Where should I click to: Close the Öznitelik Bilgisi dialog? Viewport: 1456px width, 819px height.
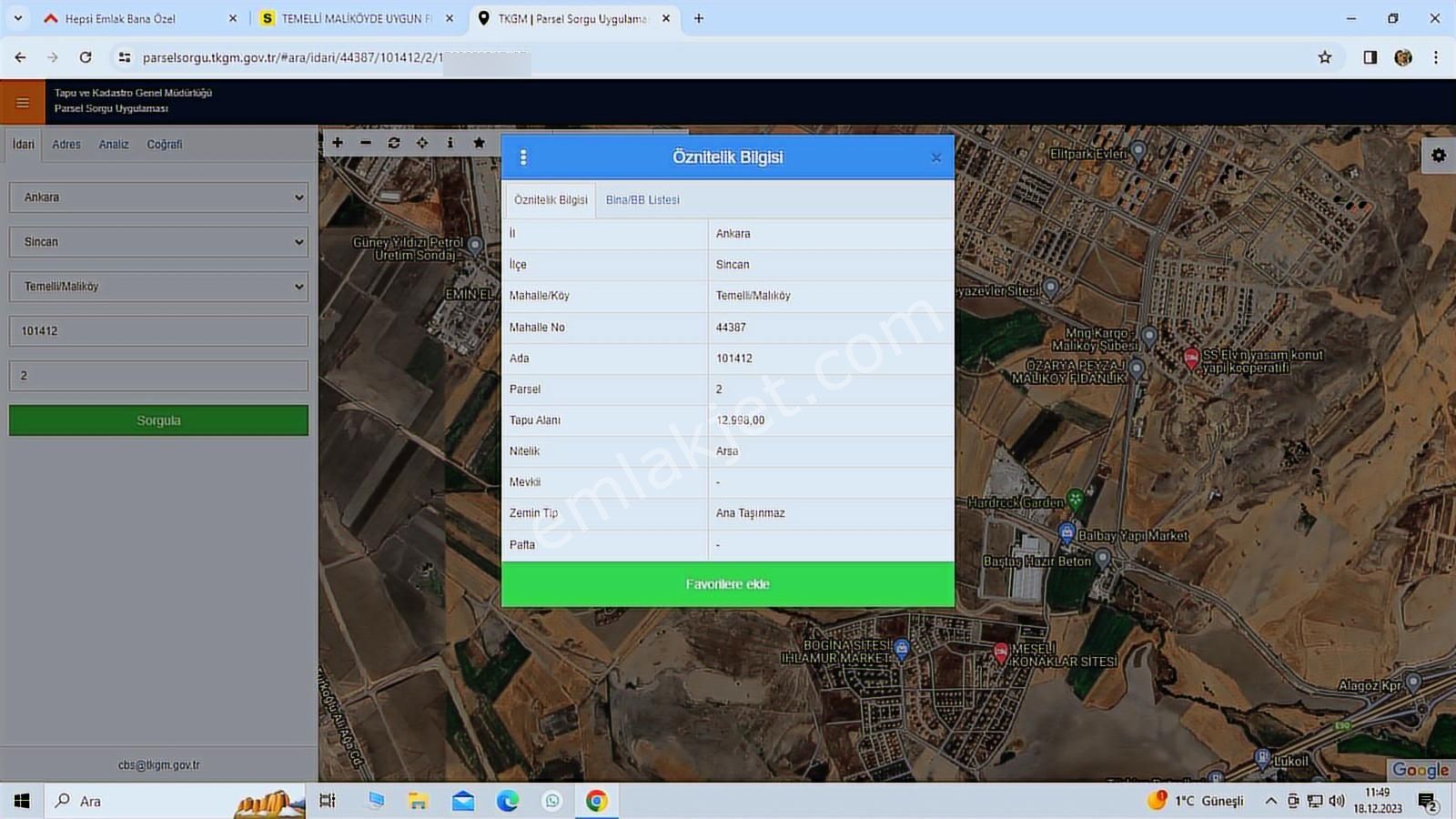point(935,157)
